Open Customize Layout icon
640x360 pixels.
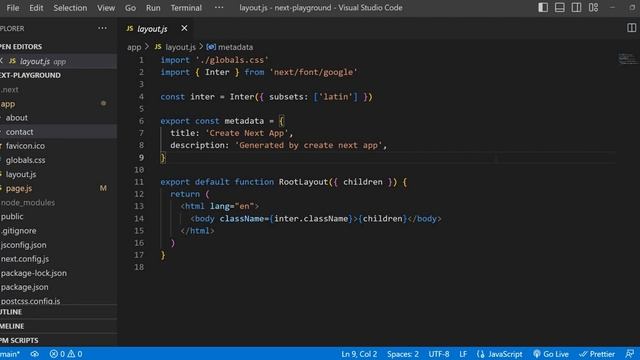click(593, 7)
